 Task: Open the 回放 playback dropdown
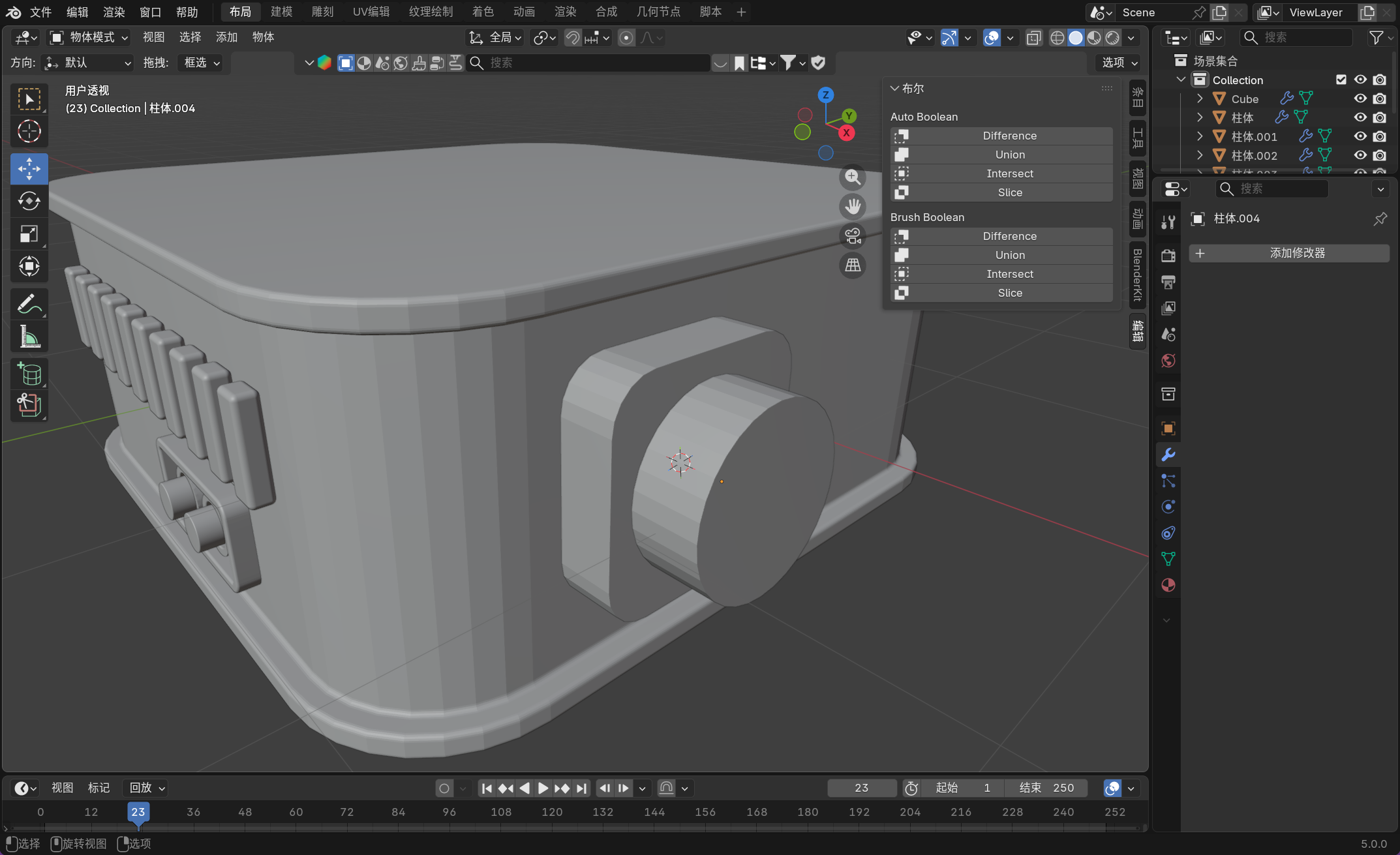(147, 788)
